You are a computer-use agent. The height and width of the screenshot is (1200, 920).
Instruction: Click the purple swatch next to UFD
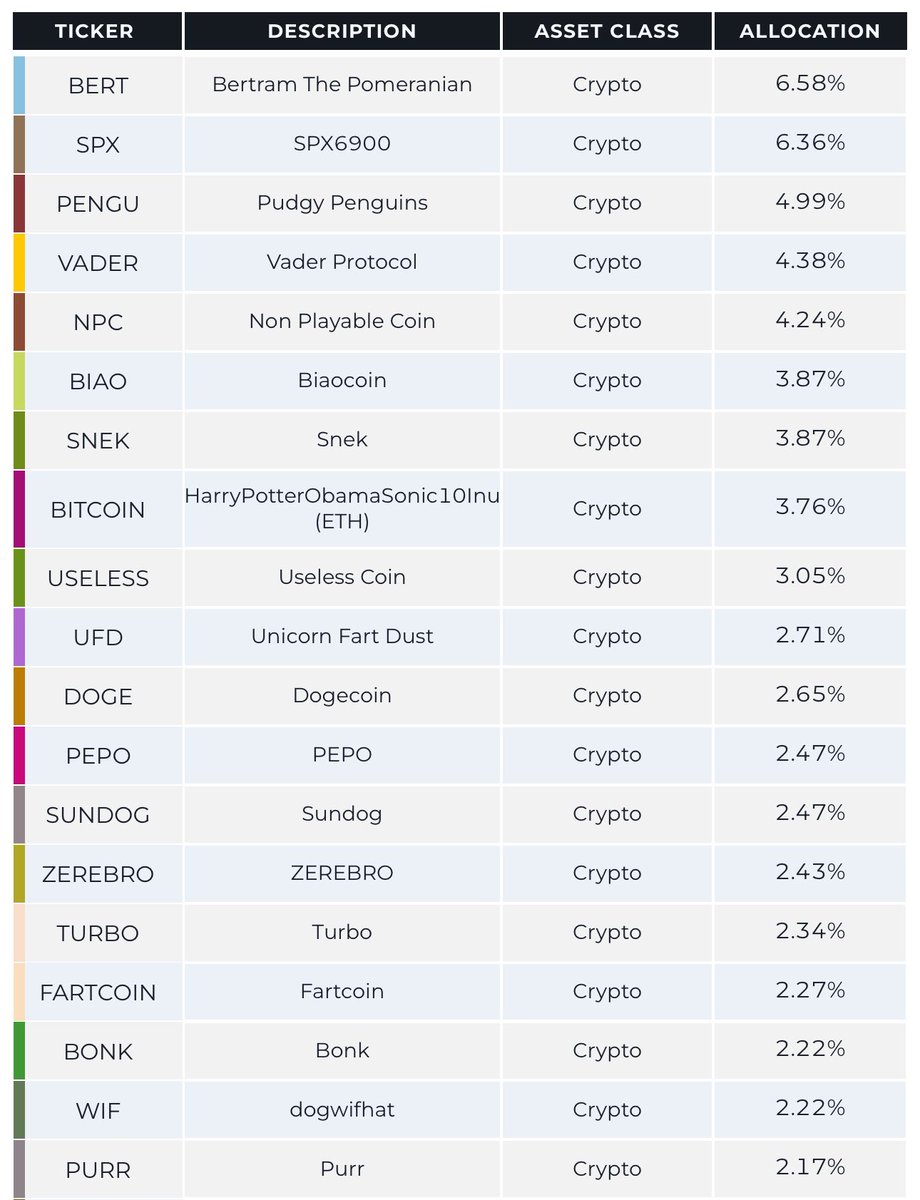tap(19, 637)
